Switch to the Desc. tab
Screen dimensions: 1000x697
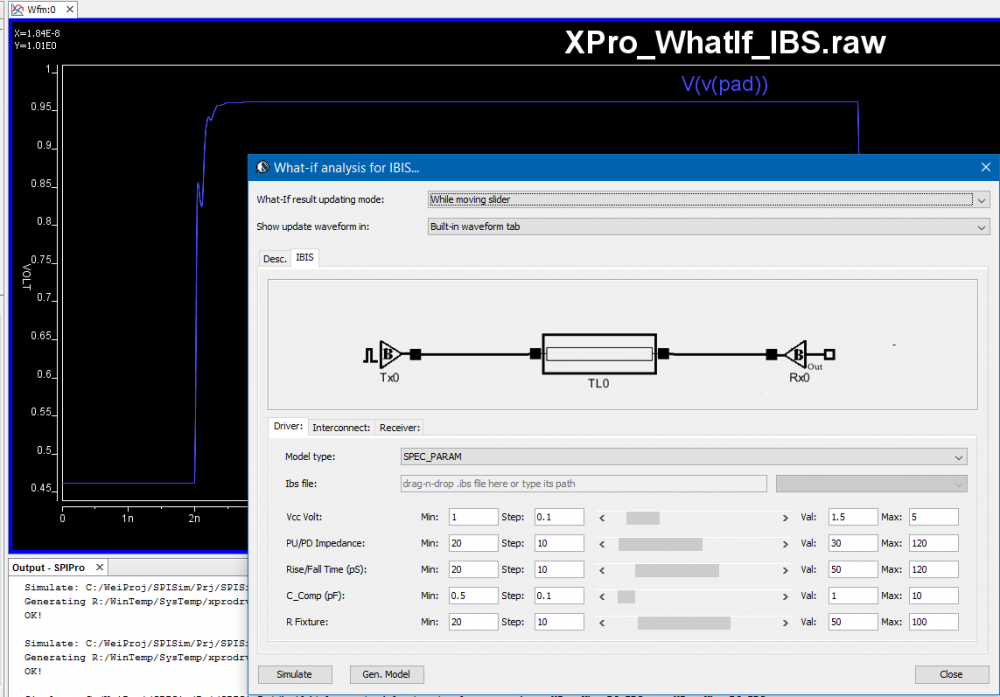(x=274, y=258)
